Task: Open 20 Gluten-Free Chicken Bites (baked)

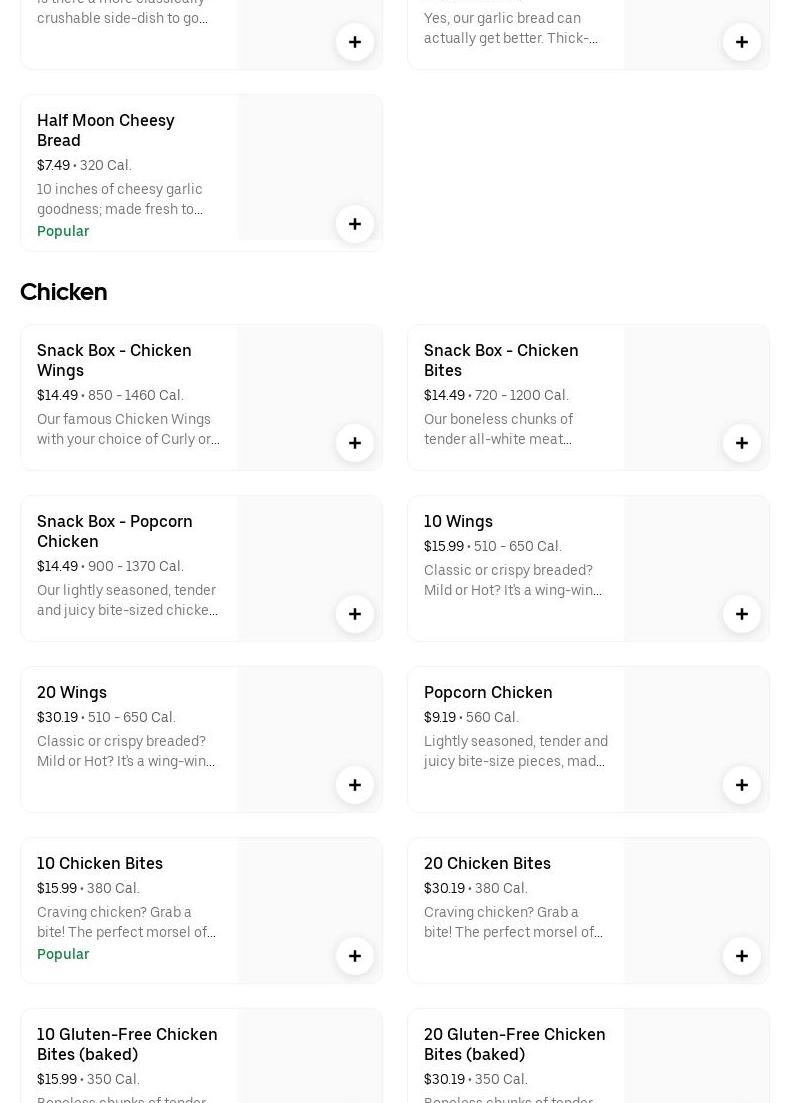Action: [x=514, y=1044]
